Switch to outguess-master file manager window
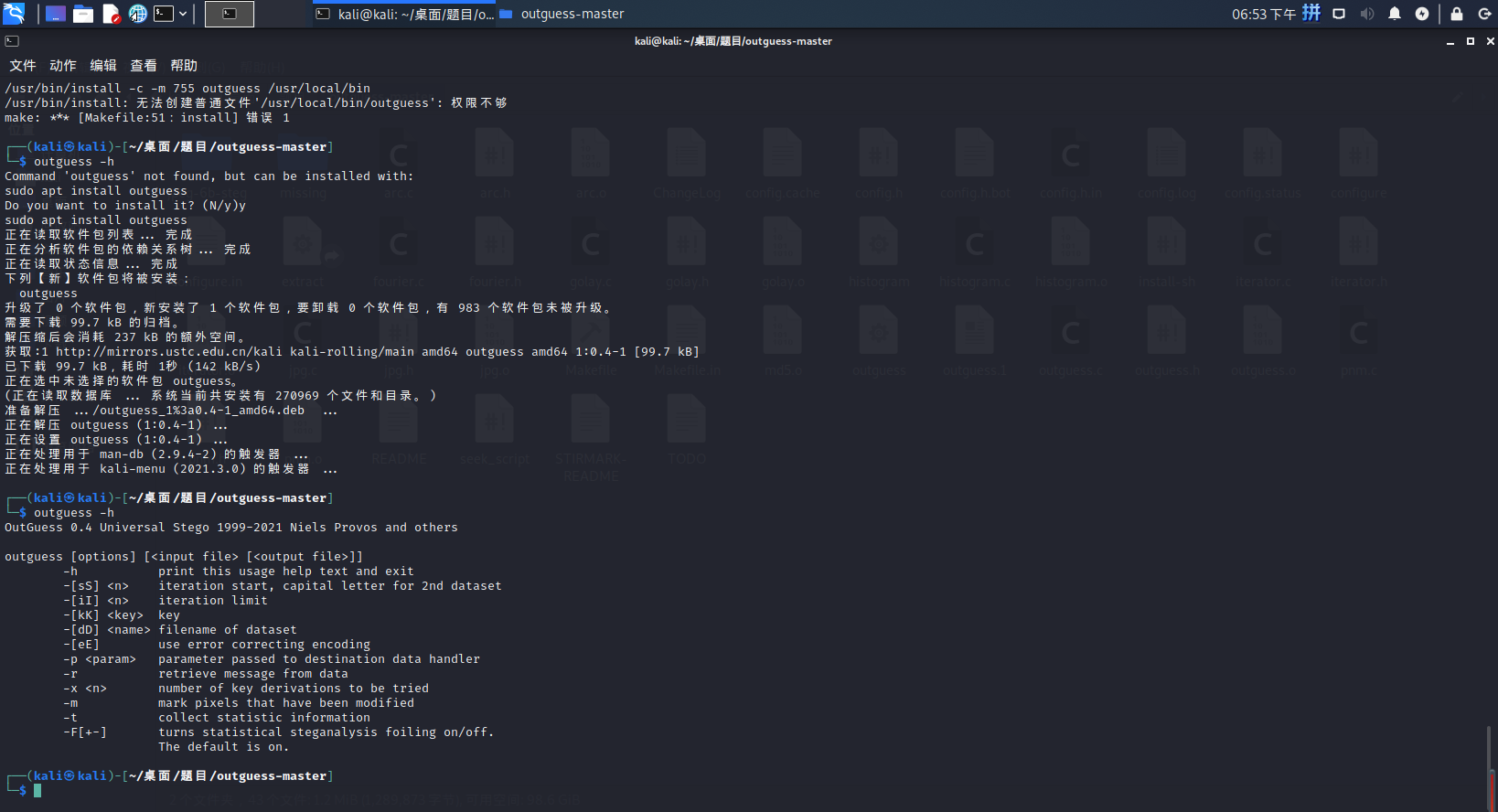Screen dimensions: 1498x812 pyautogui.click(x=562, y=14)
